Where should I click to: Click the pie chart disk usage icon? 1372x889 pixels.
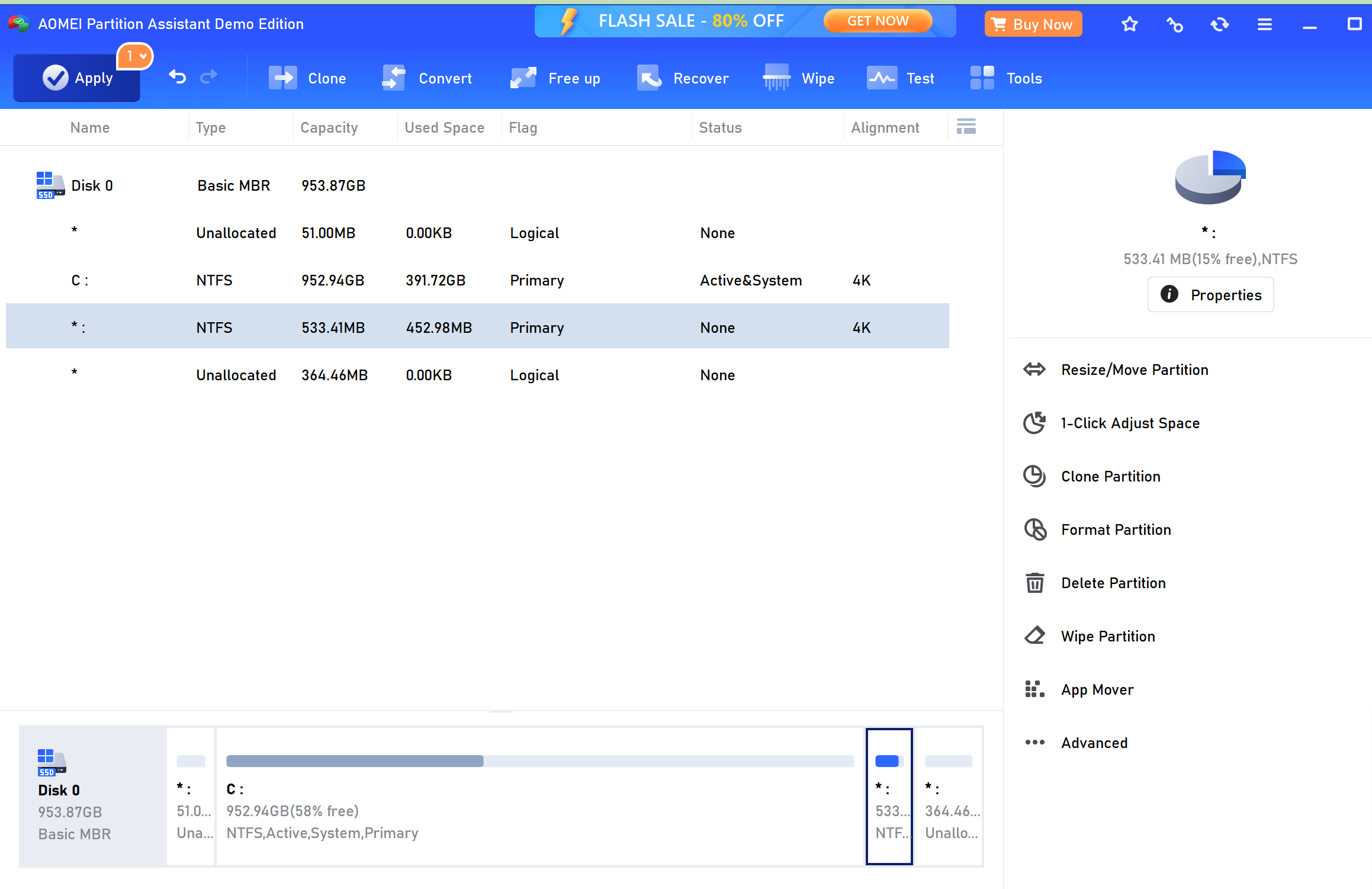[x=1210, y=177]
